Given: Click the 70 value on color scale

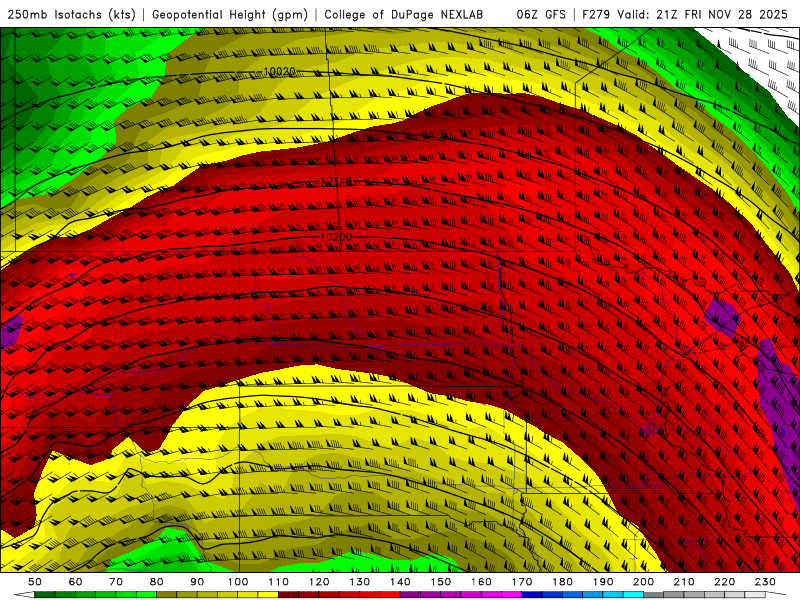Looking at the screenshot, I should [x=116, y=582].
